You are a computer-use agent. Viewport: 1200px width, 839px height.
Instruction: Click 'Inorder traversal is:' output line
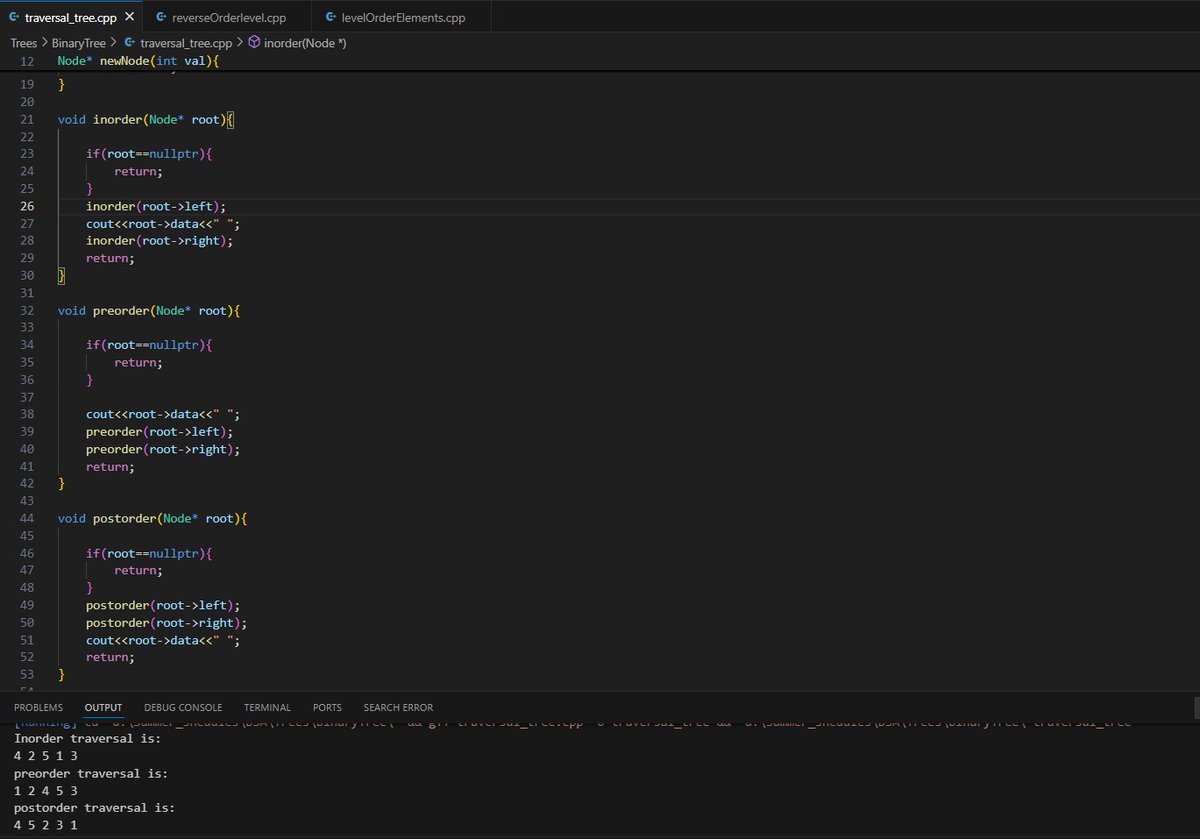pyautogui.click(x=87, y=739)
